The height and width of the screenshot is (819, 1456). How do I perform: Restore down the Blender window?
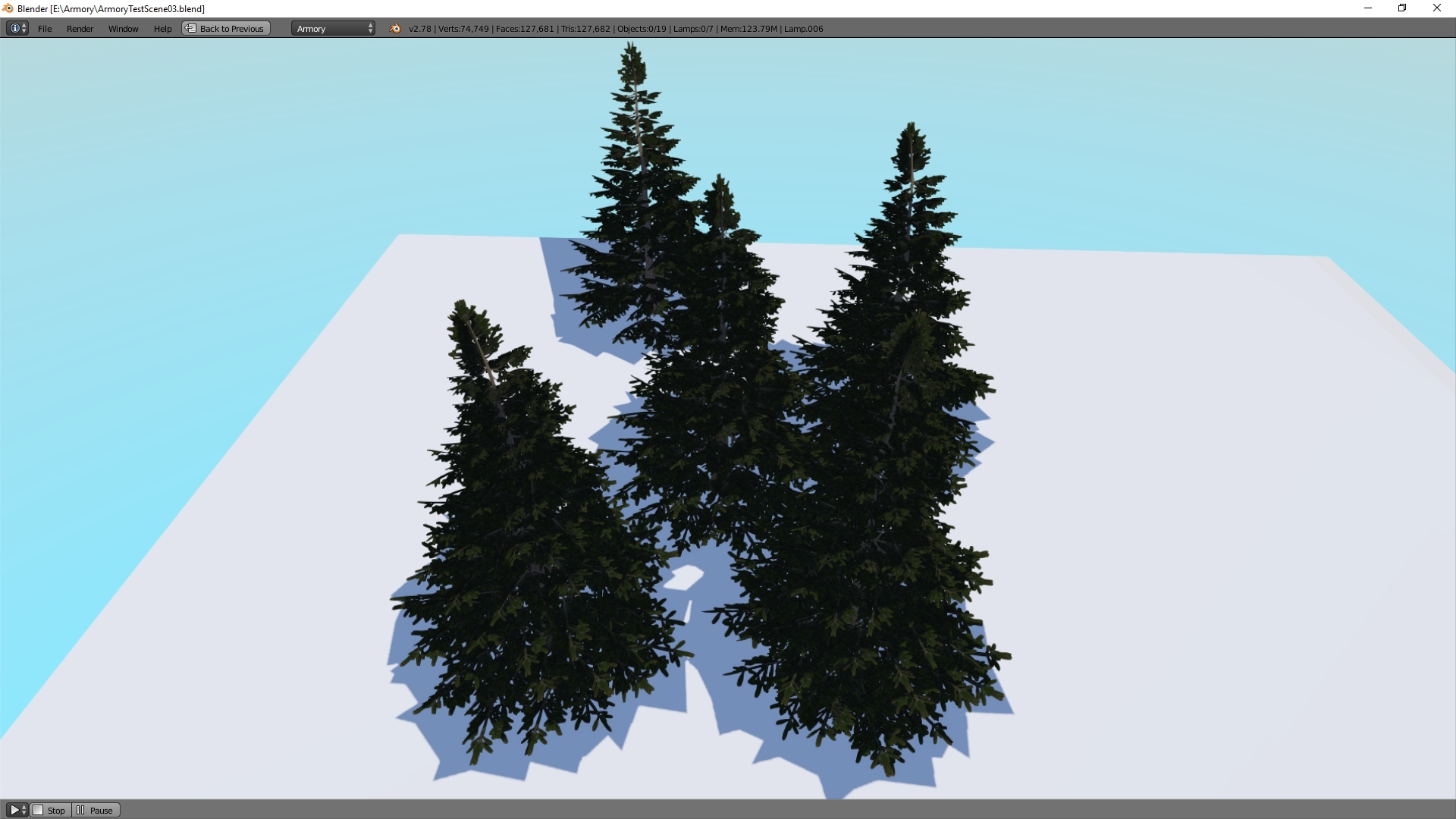(x=1402, y=8)
